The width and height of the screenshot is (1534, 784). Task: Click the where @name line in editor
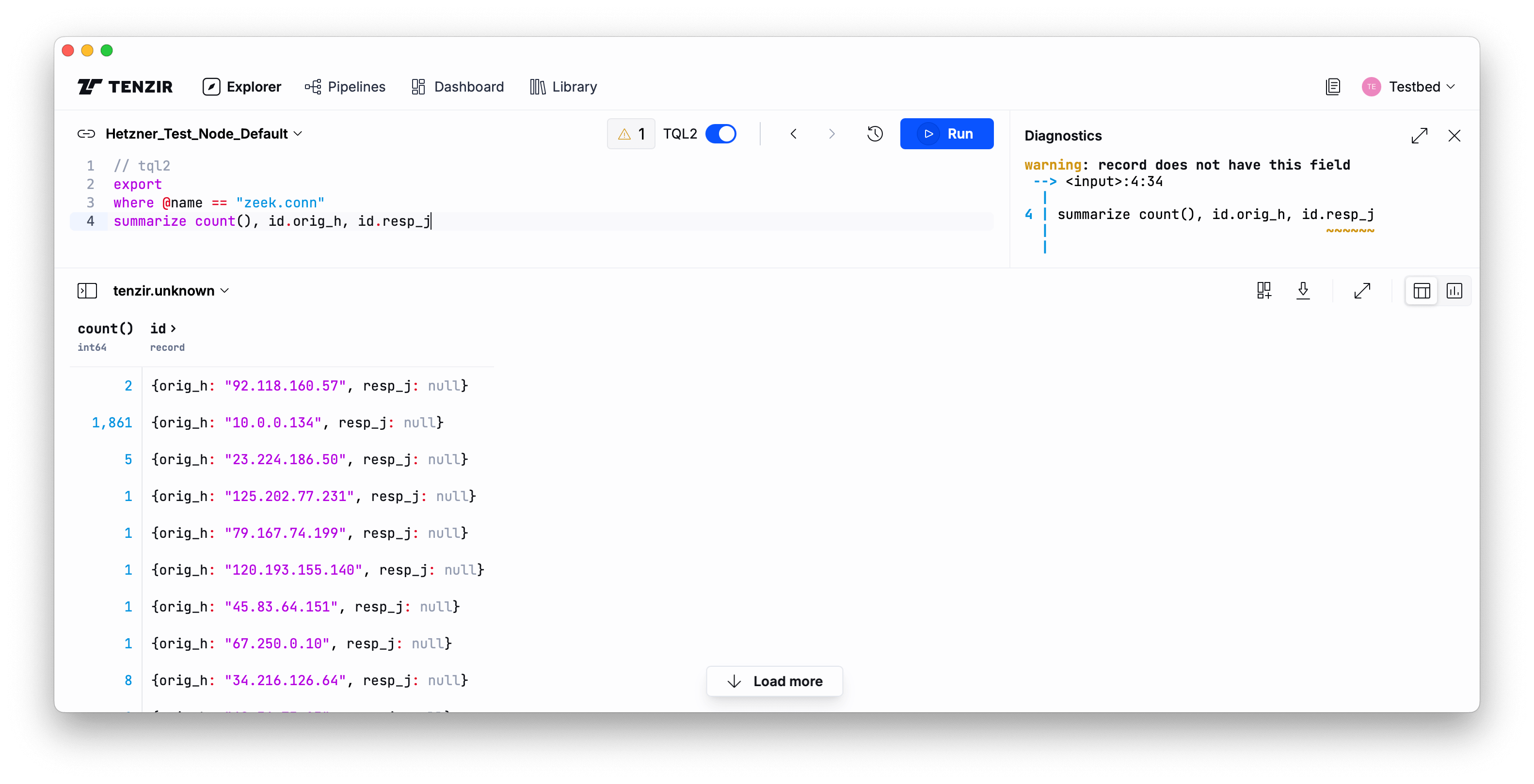coord(219,203)
